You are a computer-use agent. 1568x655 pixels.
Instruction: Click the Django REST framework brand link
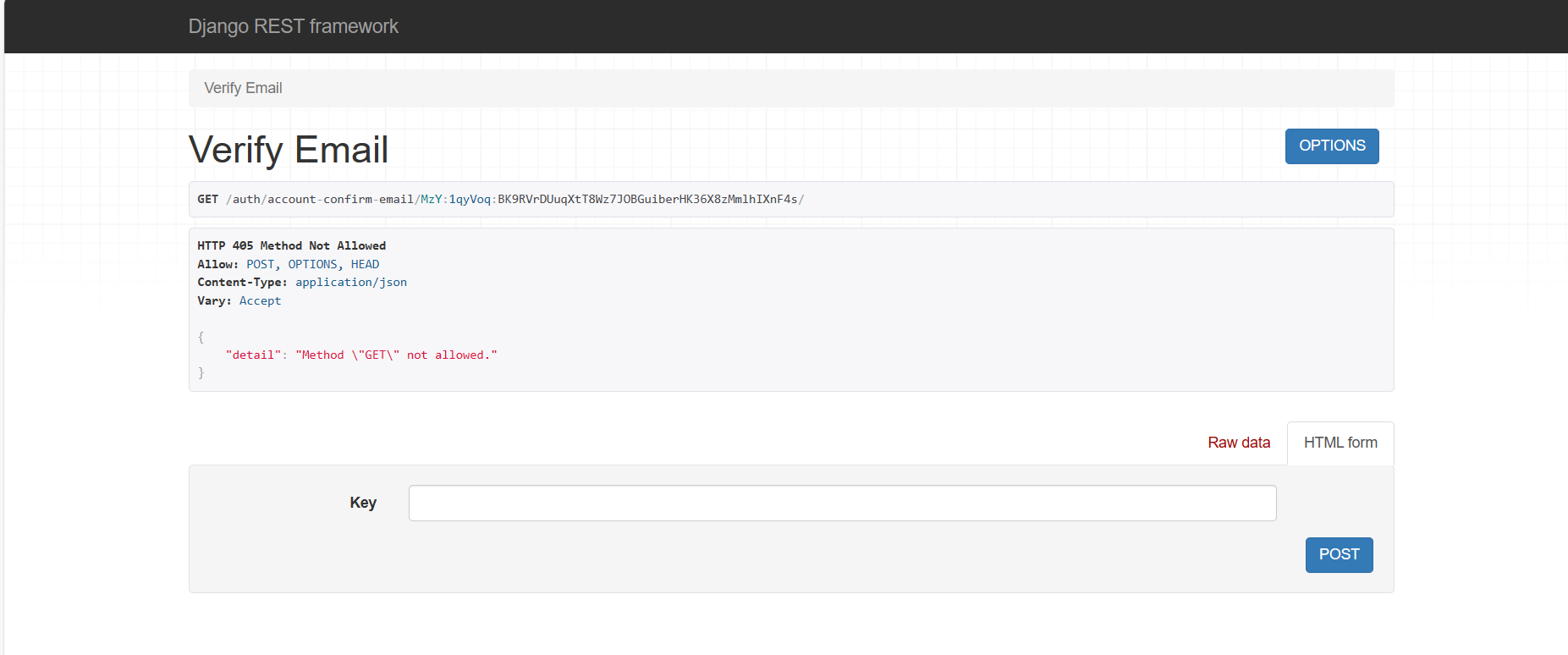[x=293, y=26]
